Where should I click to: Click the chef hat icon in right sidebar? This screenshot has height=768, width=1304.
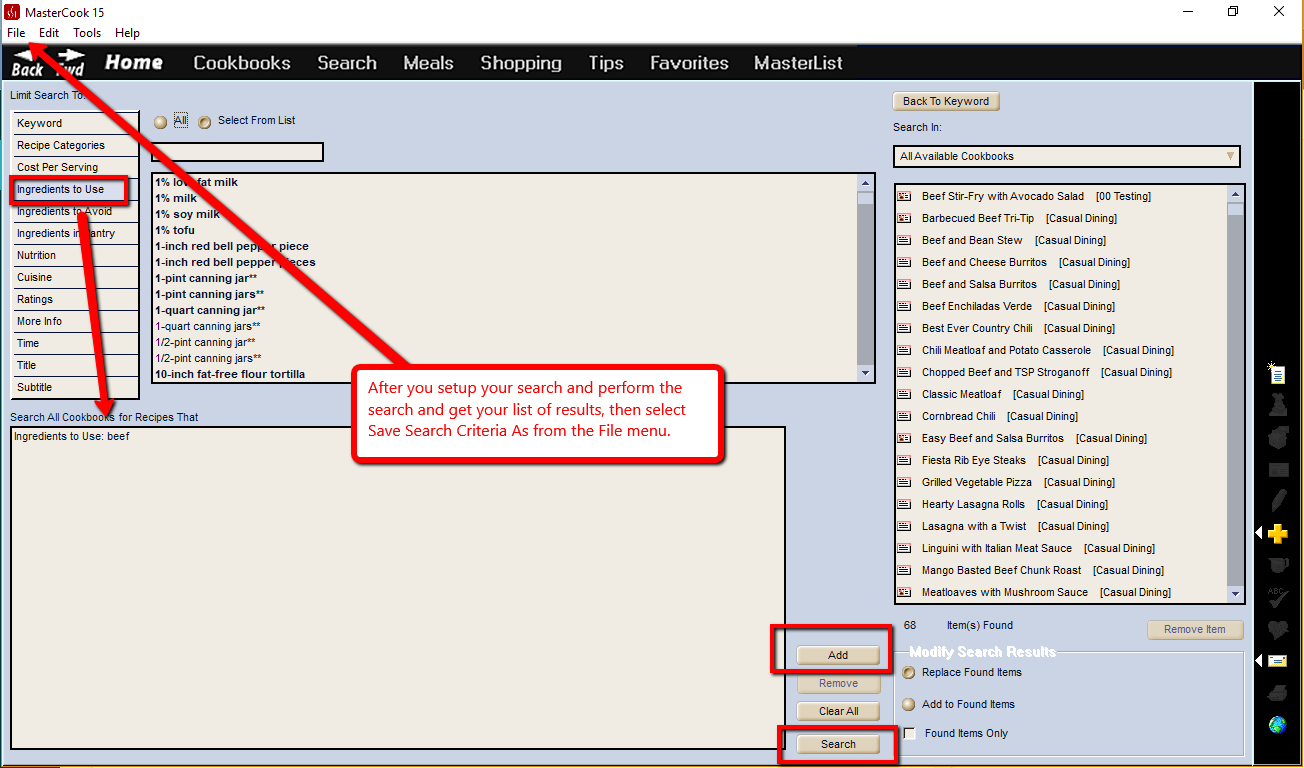pyautogui.click(x=1277, y=405)
